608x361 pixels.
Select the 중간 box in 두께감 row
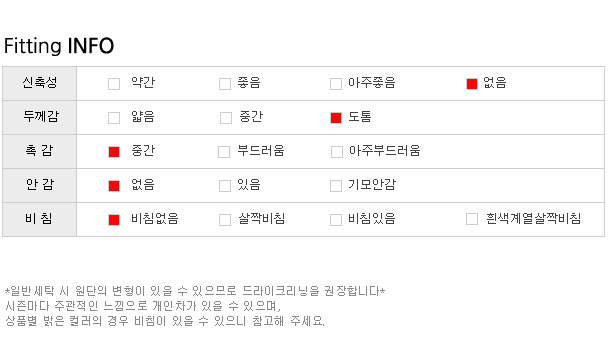click(x=226, y=118)
